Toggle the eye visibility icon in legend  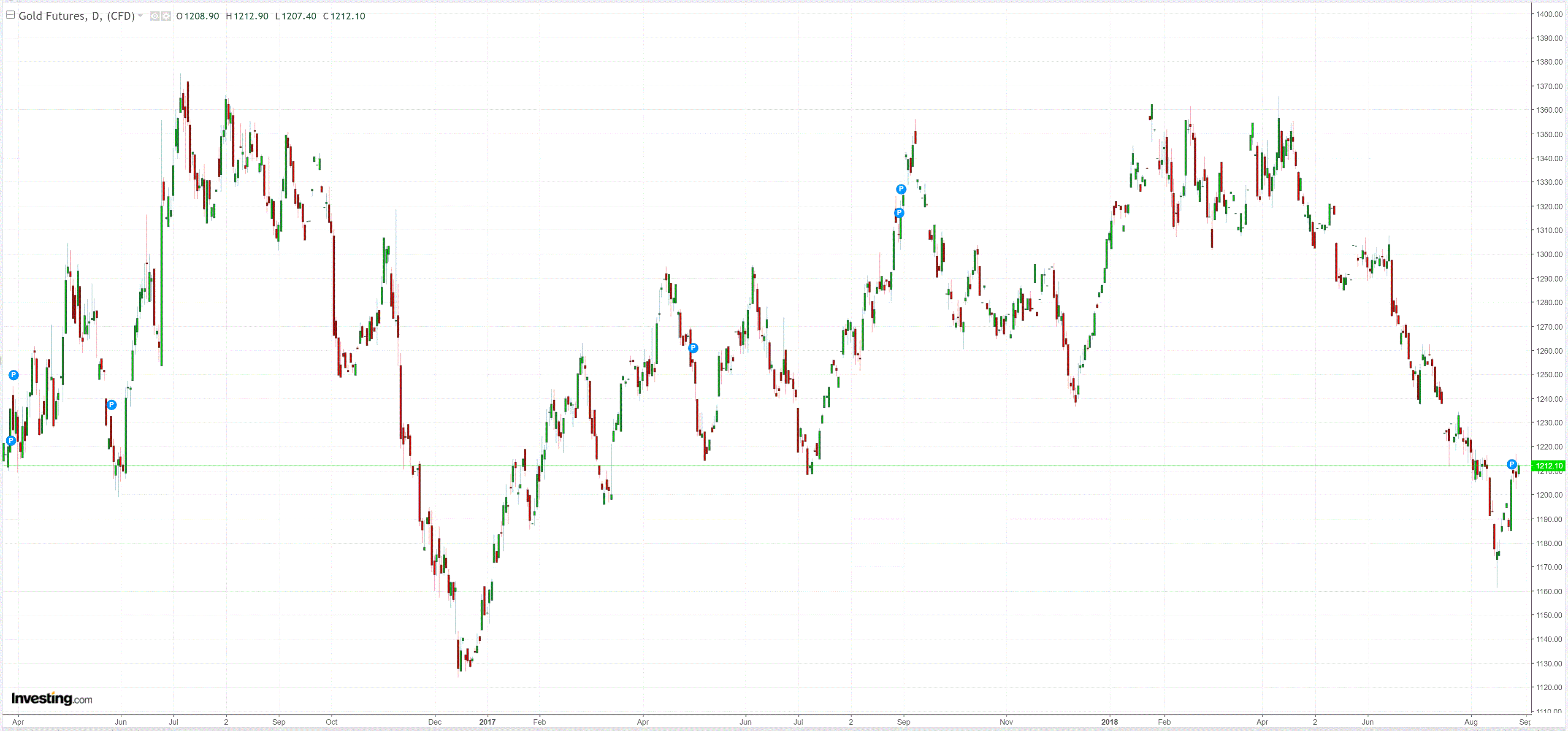click(x=154, y=16)
